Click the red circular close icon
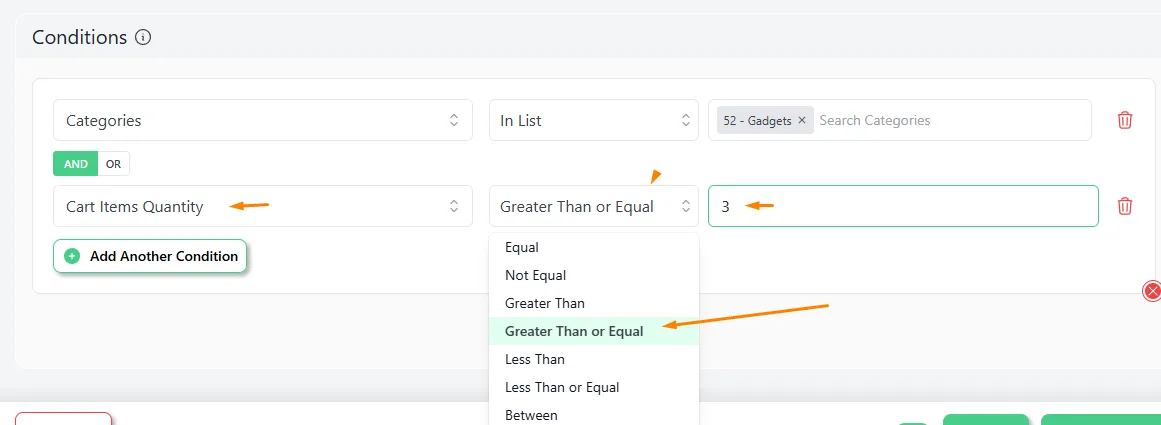The height and width of the screenshot is (425, 1161). (1152, 291)
